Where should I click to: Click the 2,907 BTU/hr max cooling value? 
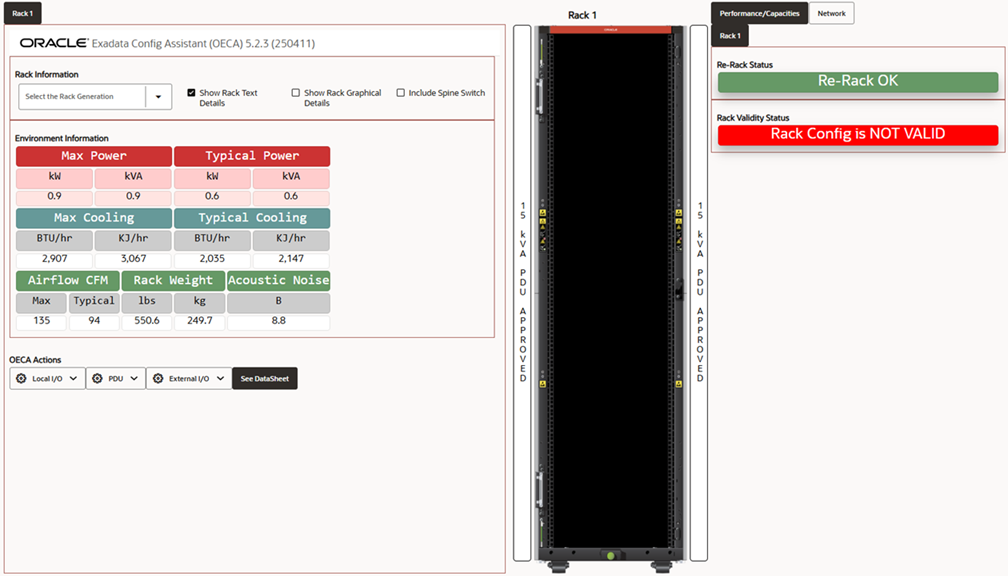click(x=55, y=258)
